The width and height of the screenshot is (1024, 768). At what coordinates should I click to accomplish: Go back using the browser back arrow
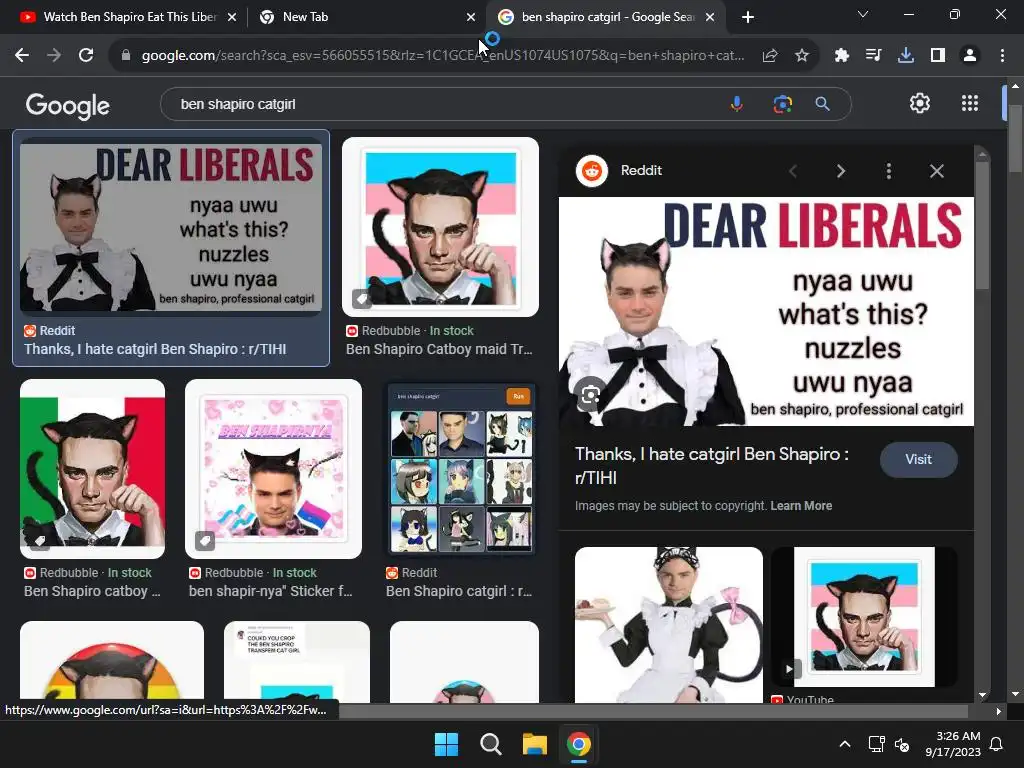(x=22, y=56)
